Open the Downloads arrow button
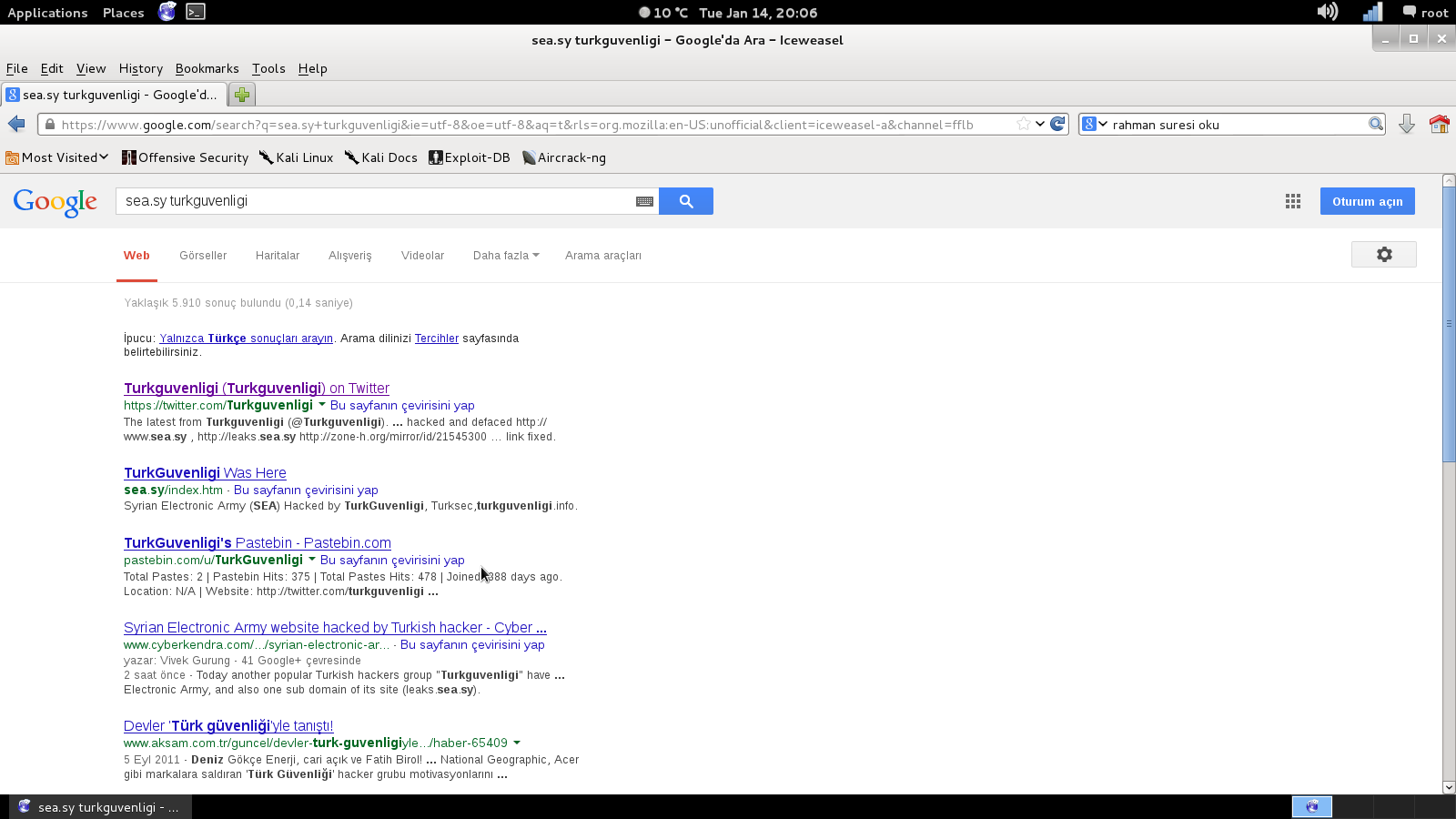This screenshot has width=1456, height=819. coord(1407,124)
